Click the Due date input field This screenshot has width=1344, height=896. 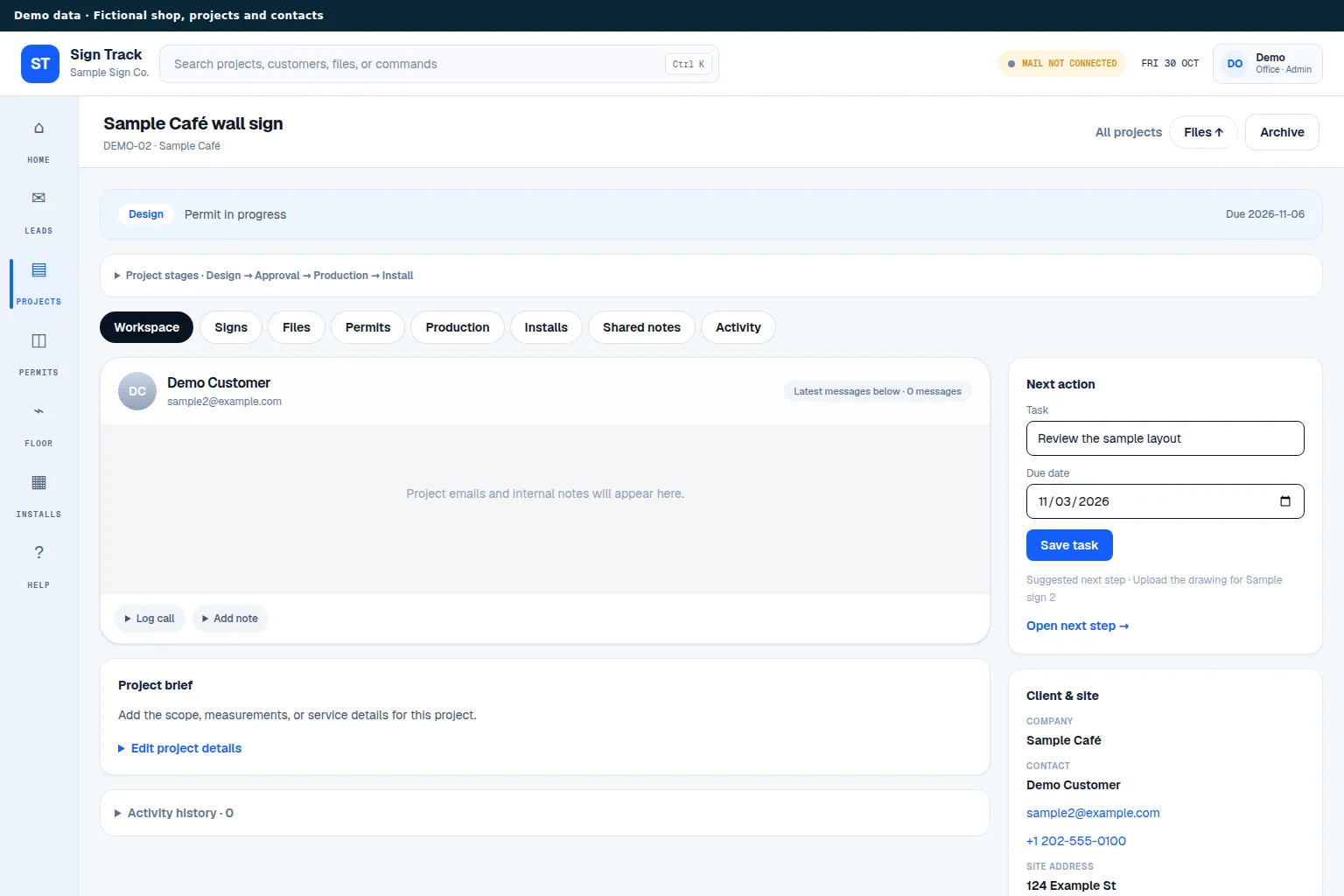click(1165, 501)
